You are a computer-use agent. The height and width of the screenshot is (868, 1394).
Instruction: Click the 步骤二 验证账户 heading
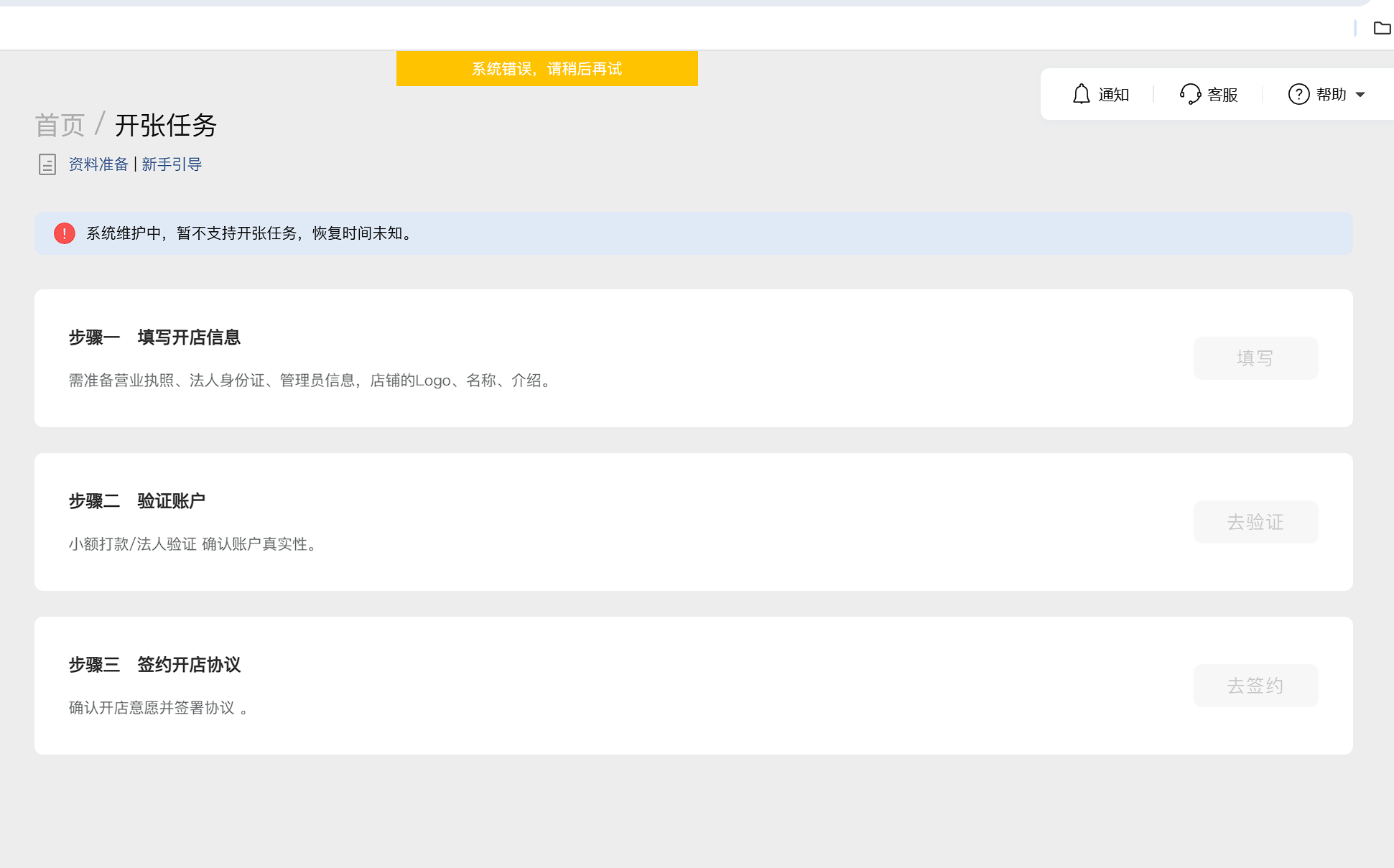point(137,501)
